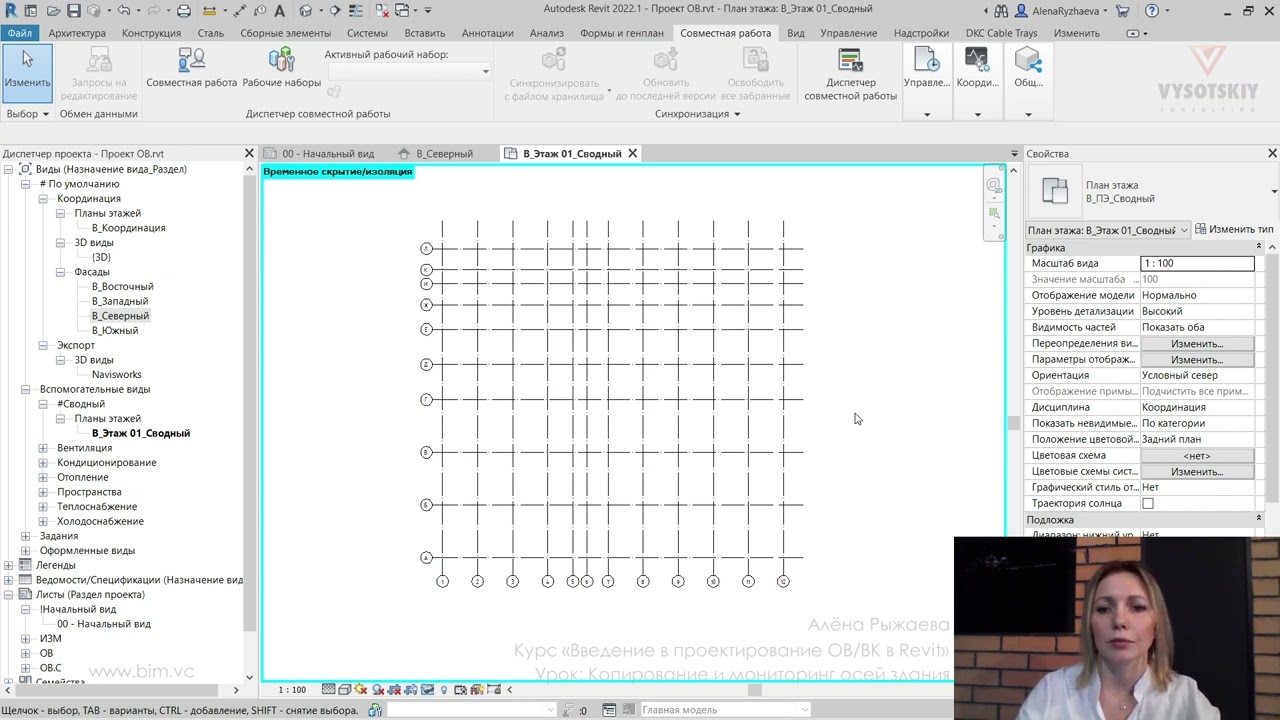Click the floor plan type thumbnail in Properties

[x=1055, y=190]
